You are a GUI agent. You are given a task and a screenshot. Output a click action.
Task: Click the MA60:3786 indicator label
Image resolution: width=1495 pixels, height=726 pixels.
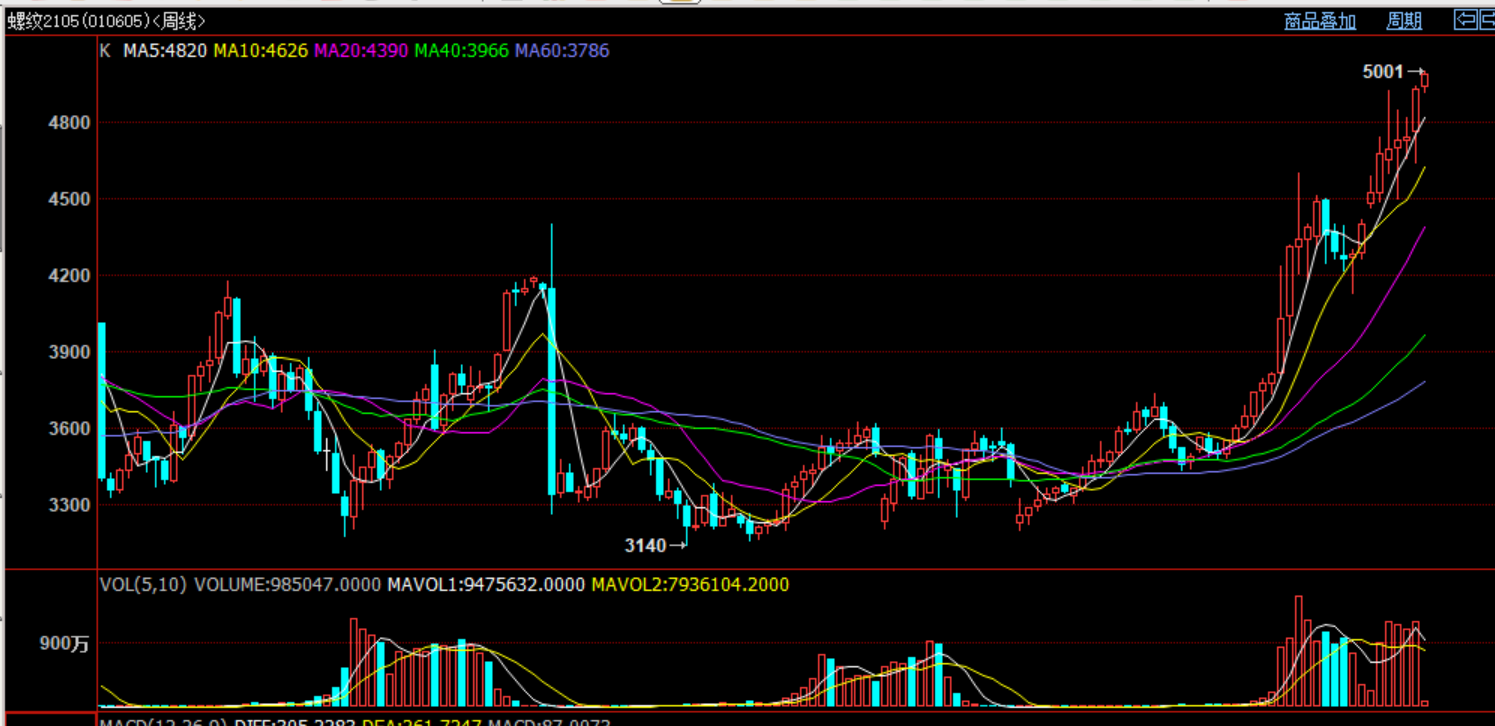562,51
